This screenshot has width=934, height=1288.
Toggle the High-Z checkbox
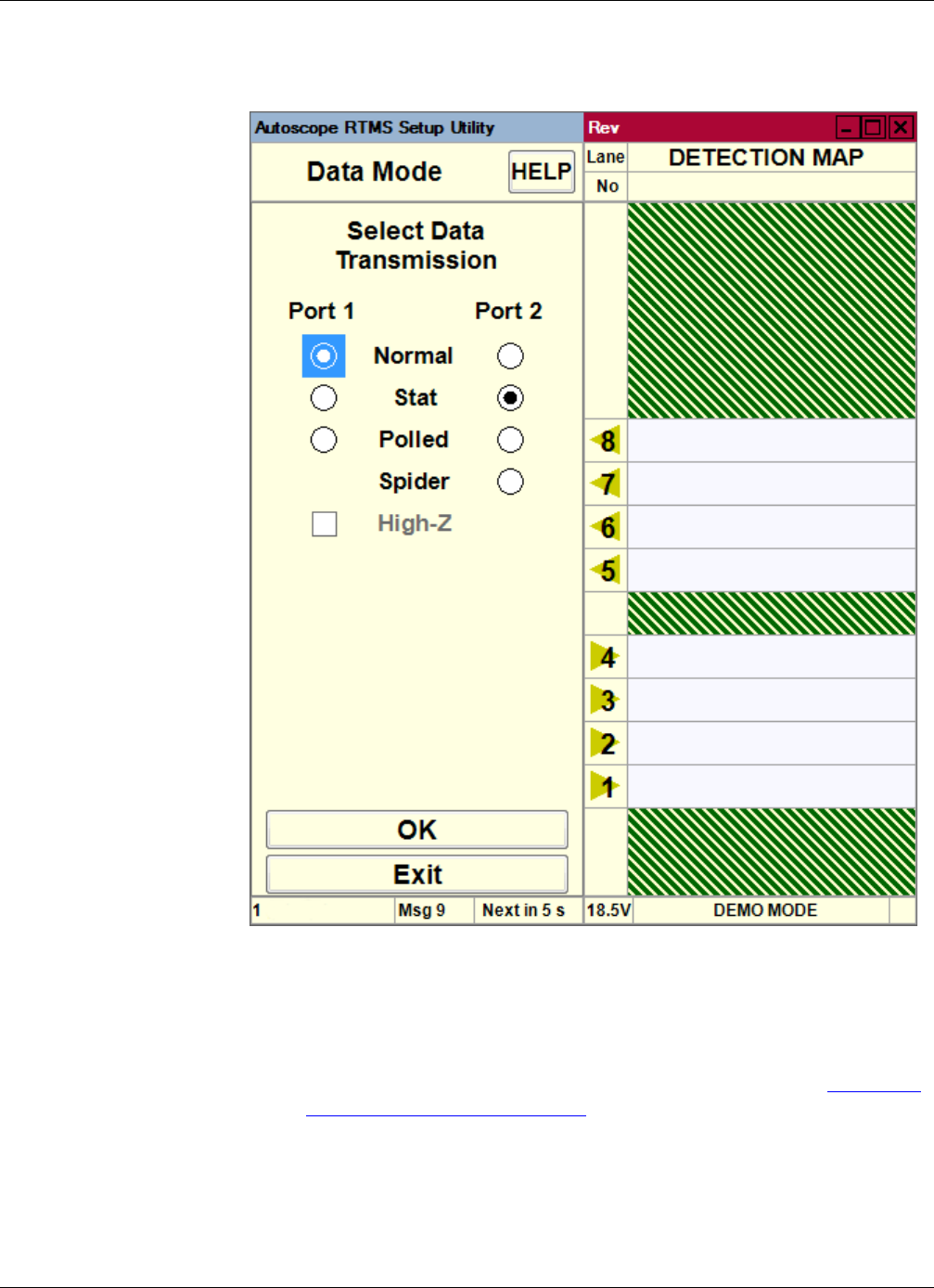[325, 524]
